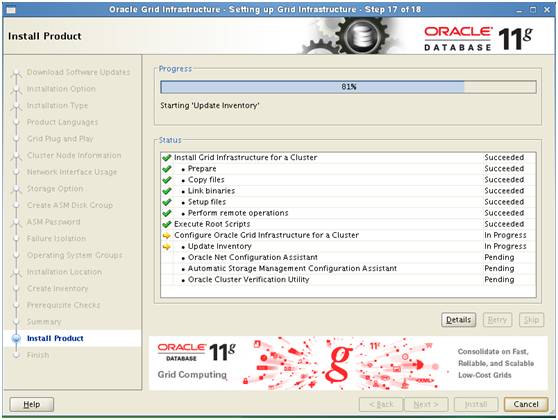Select Operating System Groups step
Screen dimensions: 558x420
click(75, 255)
